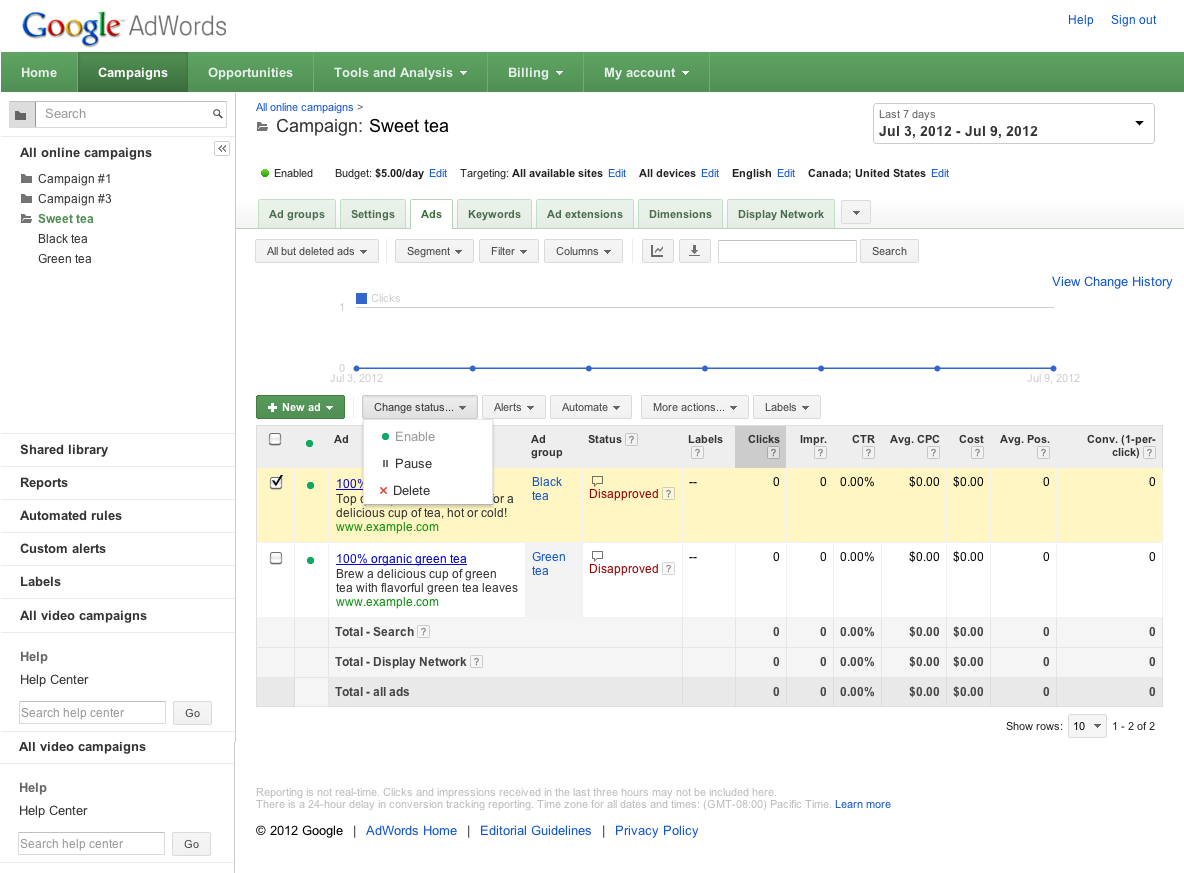
Task: Click the help icon under Clicks column header
Action: [773, 453]
